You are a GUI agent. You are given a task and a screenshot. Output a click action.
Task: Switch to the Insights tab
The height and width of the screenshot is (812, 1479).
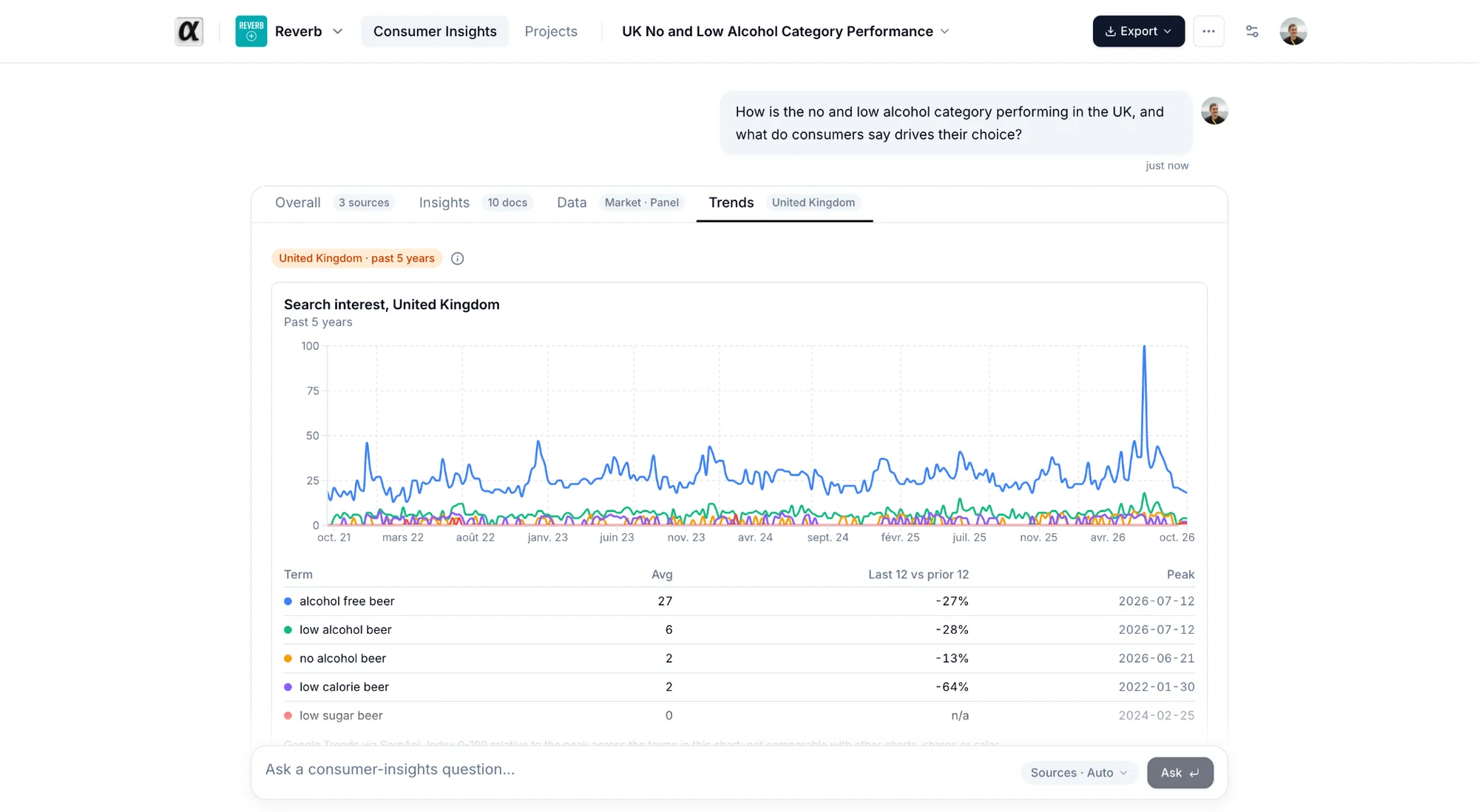pos(444,203)
